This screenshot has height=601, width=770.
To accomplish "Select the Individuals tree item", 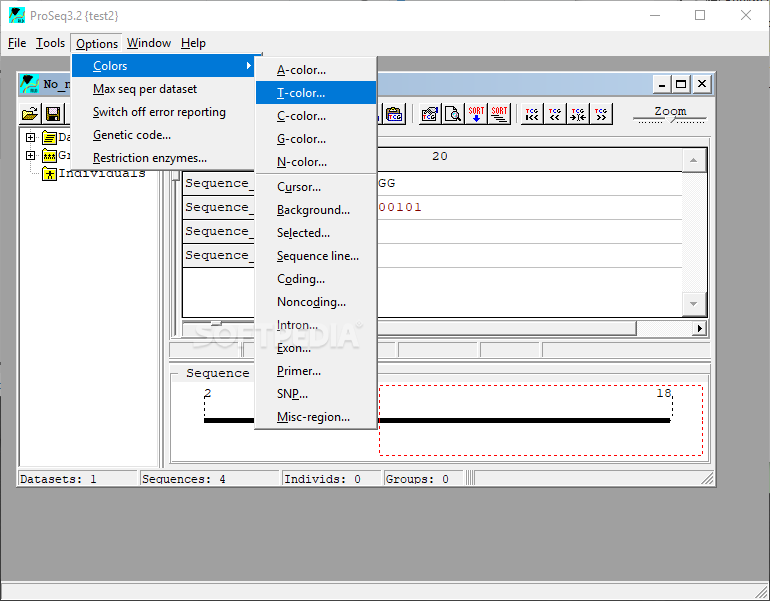I will (102, 173).
